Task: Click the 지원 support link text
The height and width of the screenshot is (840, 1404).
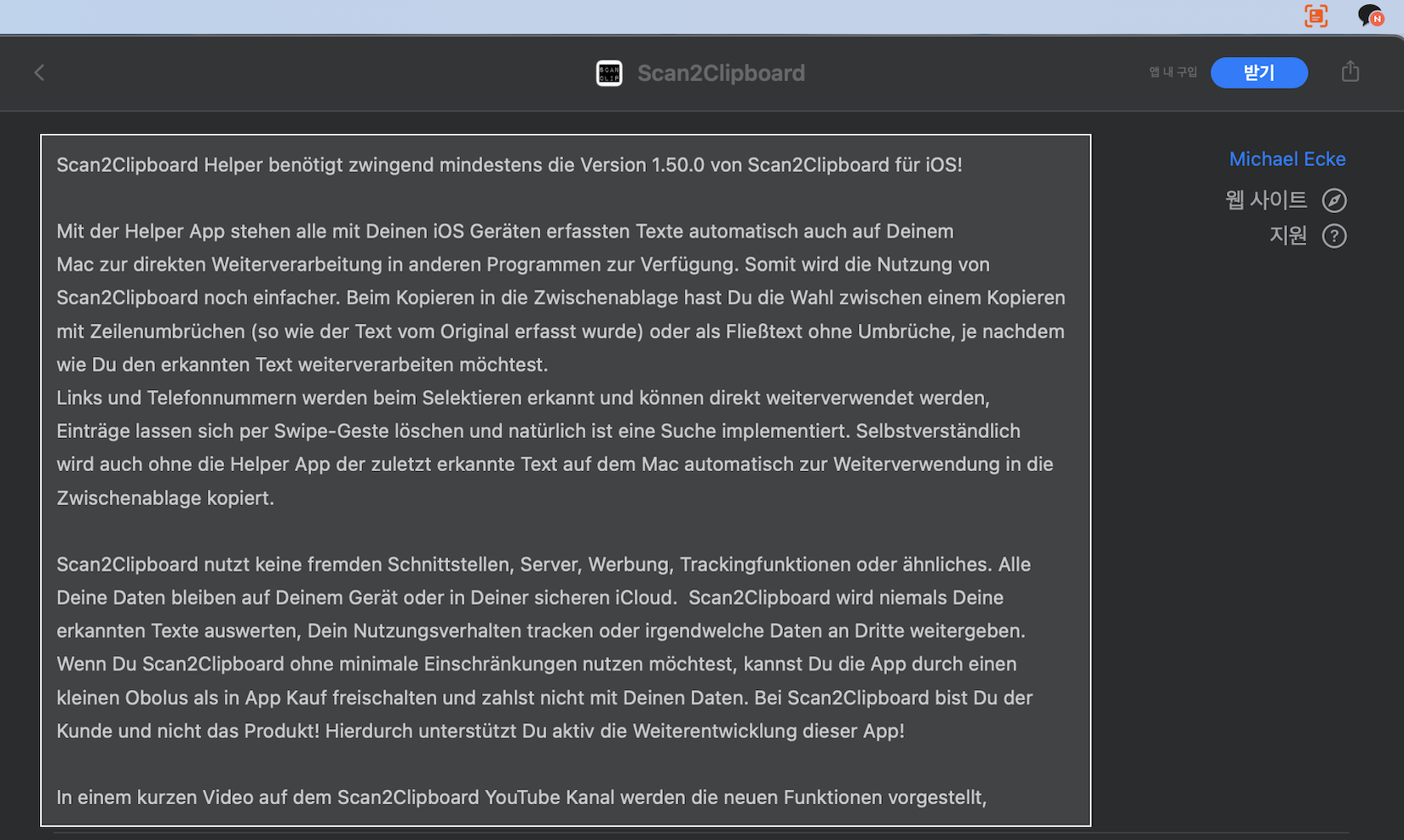Action: point(1288,235)
